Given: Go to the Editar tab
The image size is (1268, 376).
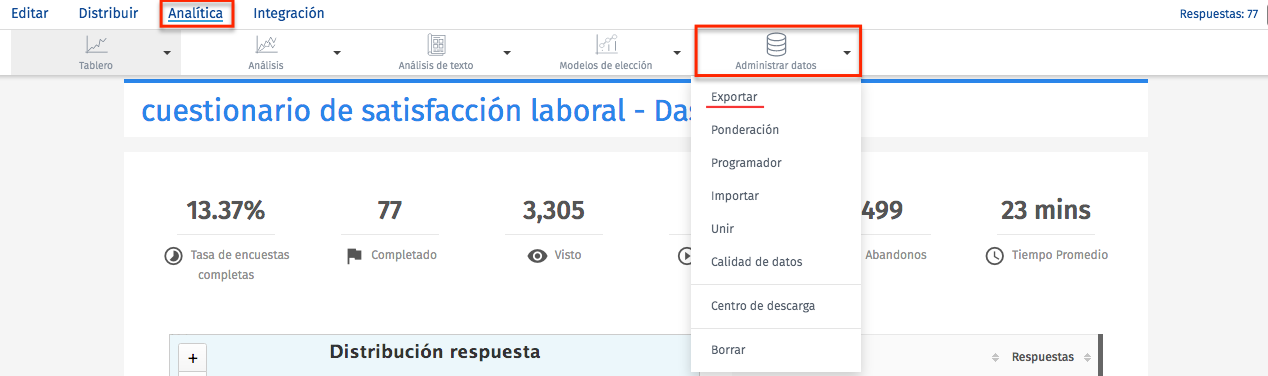Looking at the screenshot, I should [x=29, y=14].
